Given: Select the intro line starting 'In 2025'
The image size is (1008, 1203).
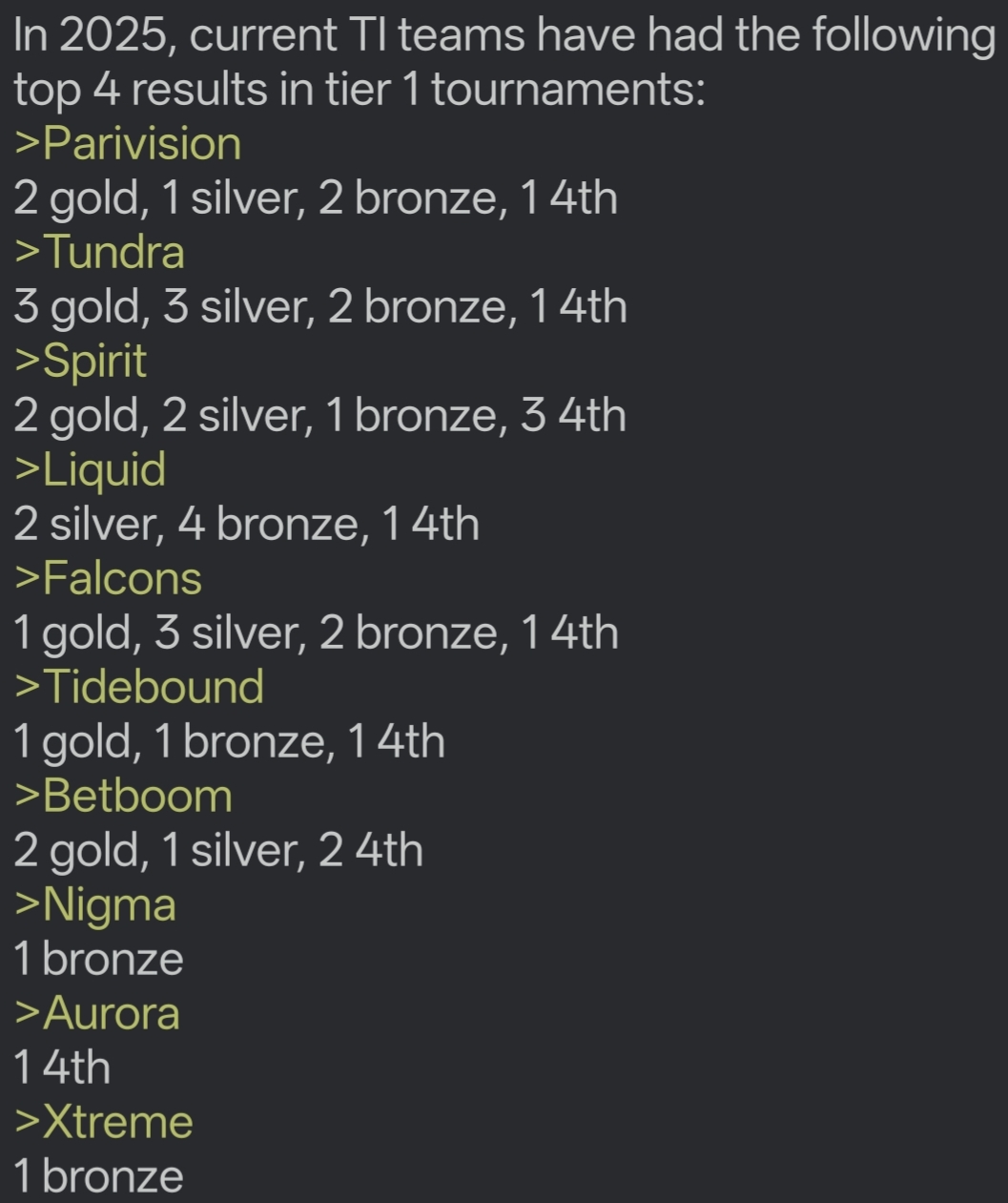Looking at the screenshot, I should [504, 36].
